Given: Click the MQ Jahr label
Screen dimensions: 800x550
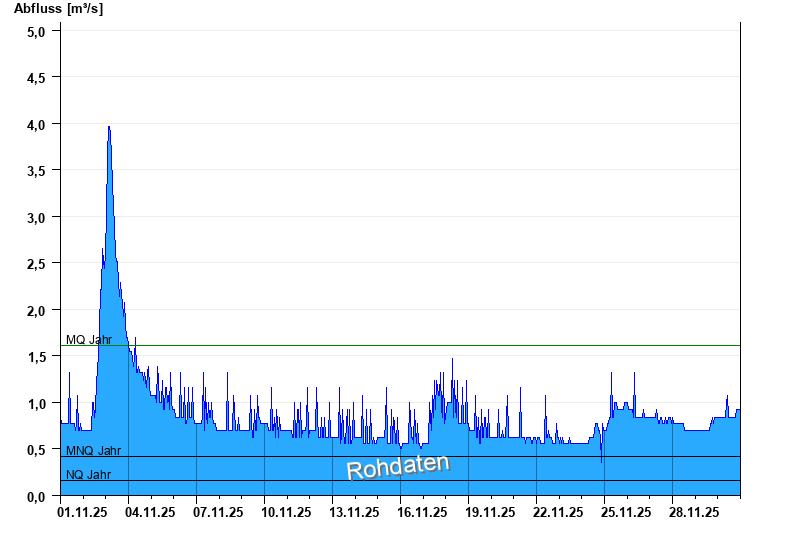Looking at the screenshot, I should (x=89, y=340).
